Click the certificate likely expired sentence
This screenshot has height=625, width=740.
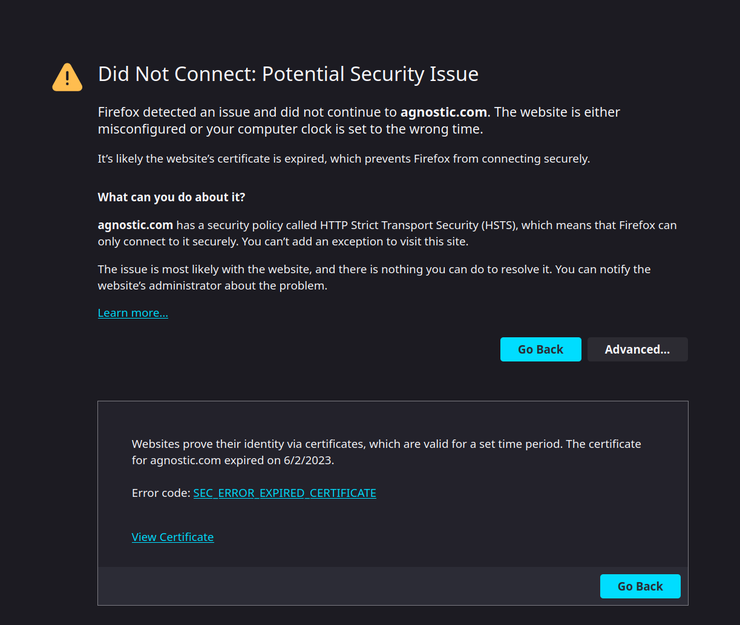pyautogui.click(x=344, y=159)
